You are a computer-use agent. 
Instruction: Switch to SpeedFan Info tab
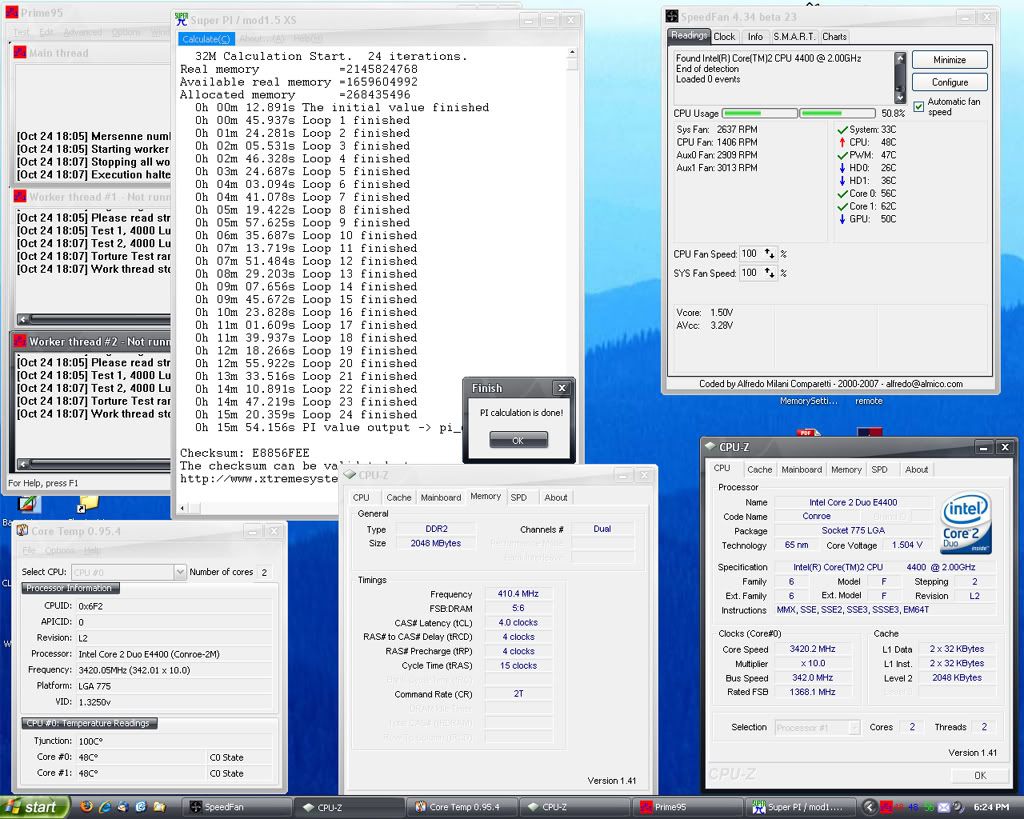(755, 37)
